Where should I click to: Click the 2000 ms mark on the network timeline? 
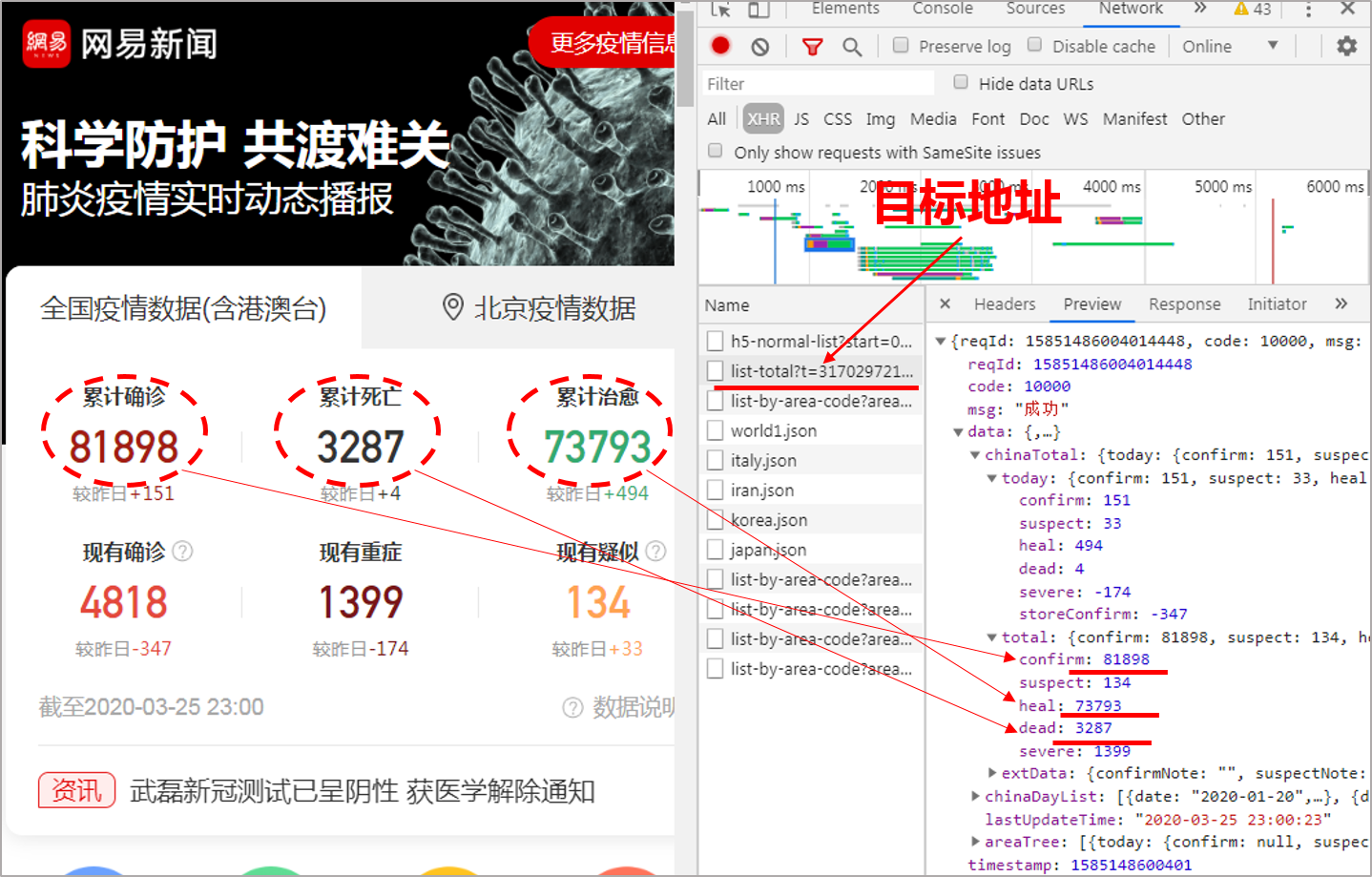point(888,186)
